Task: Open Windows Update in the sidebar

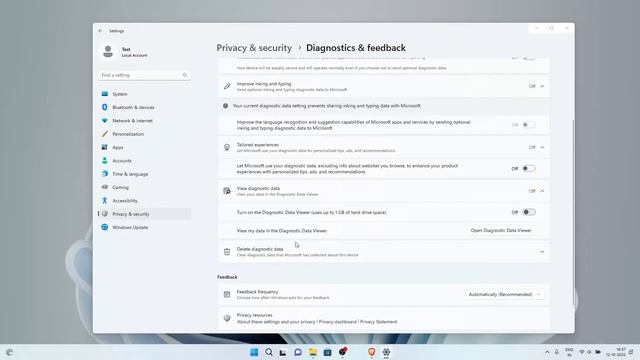Action: (x=144, y=227)
